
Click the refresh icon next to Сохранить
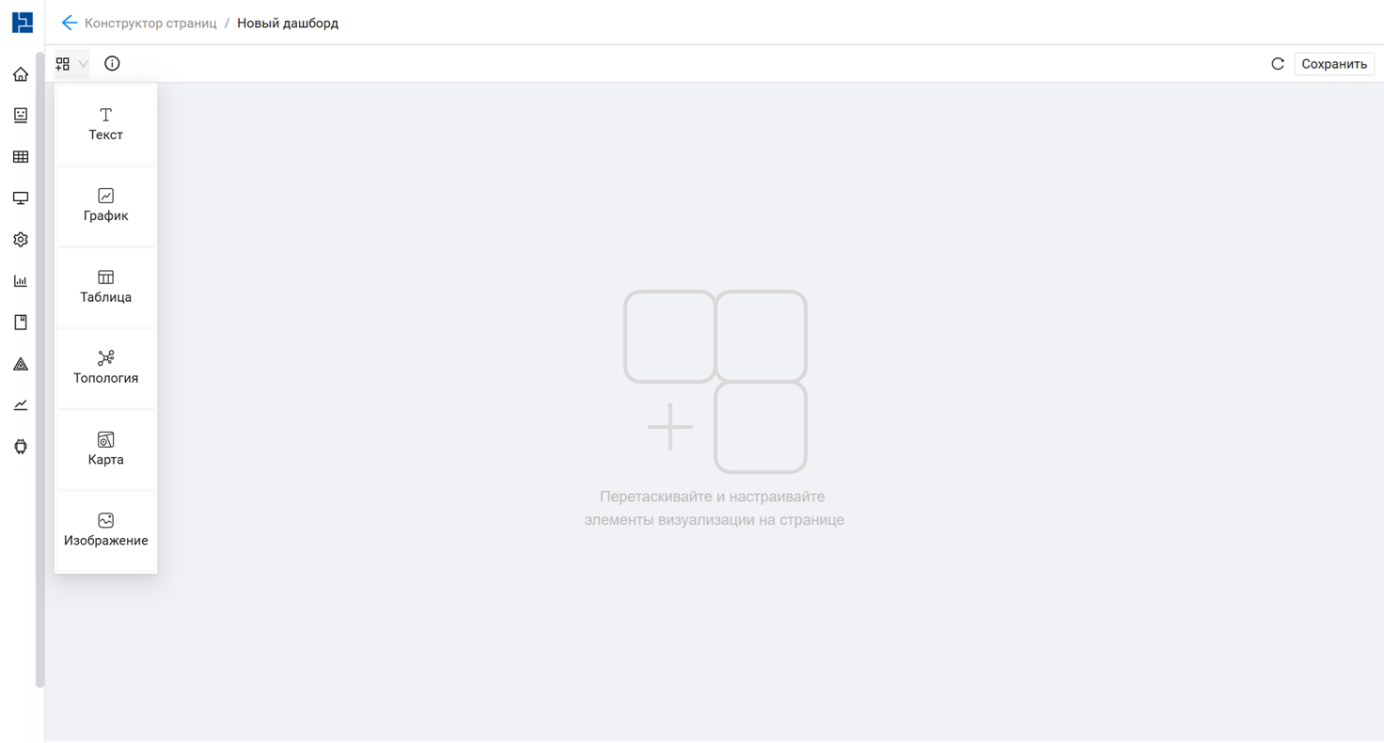click(1277, 64)
